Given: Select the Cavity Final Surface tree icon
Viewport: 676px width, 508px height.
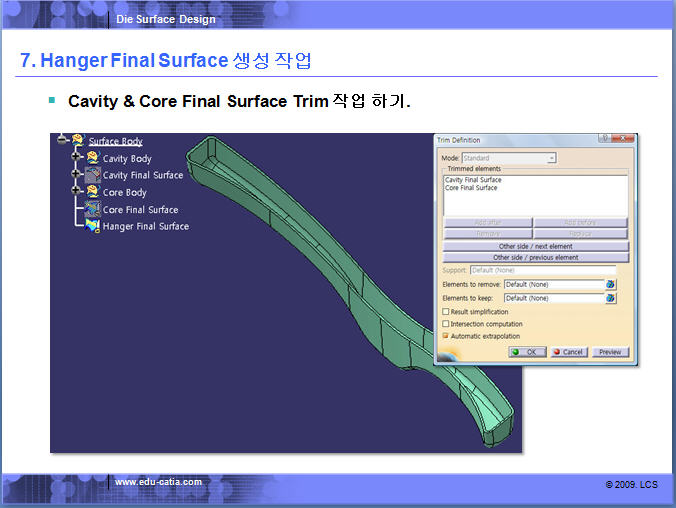Looking at the screenshot, I should (92, 175).
